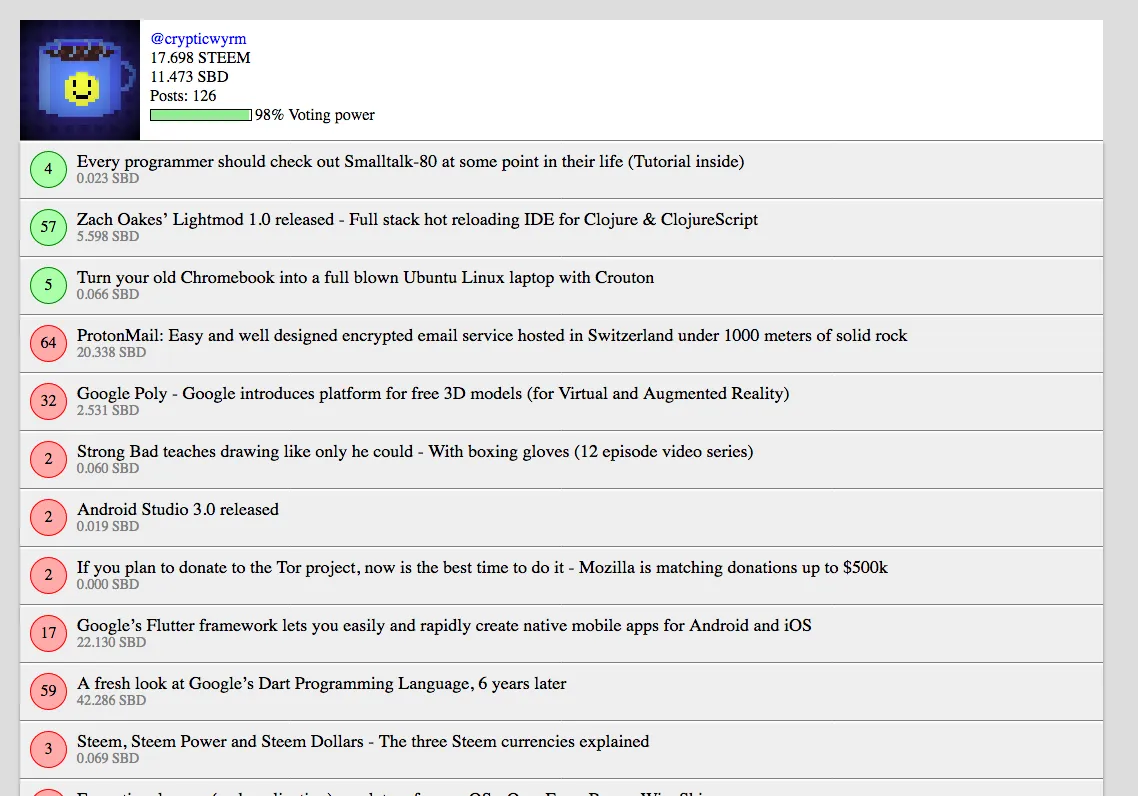The image size is (1138, 796).
Task: Click the red vote circle showing 59
Action: [49, 692]
